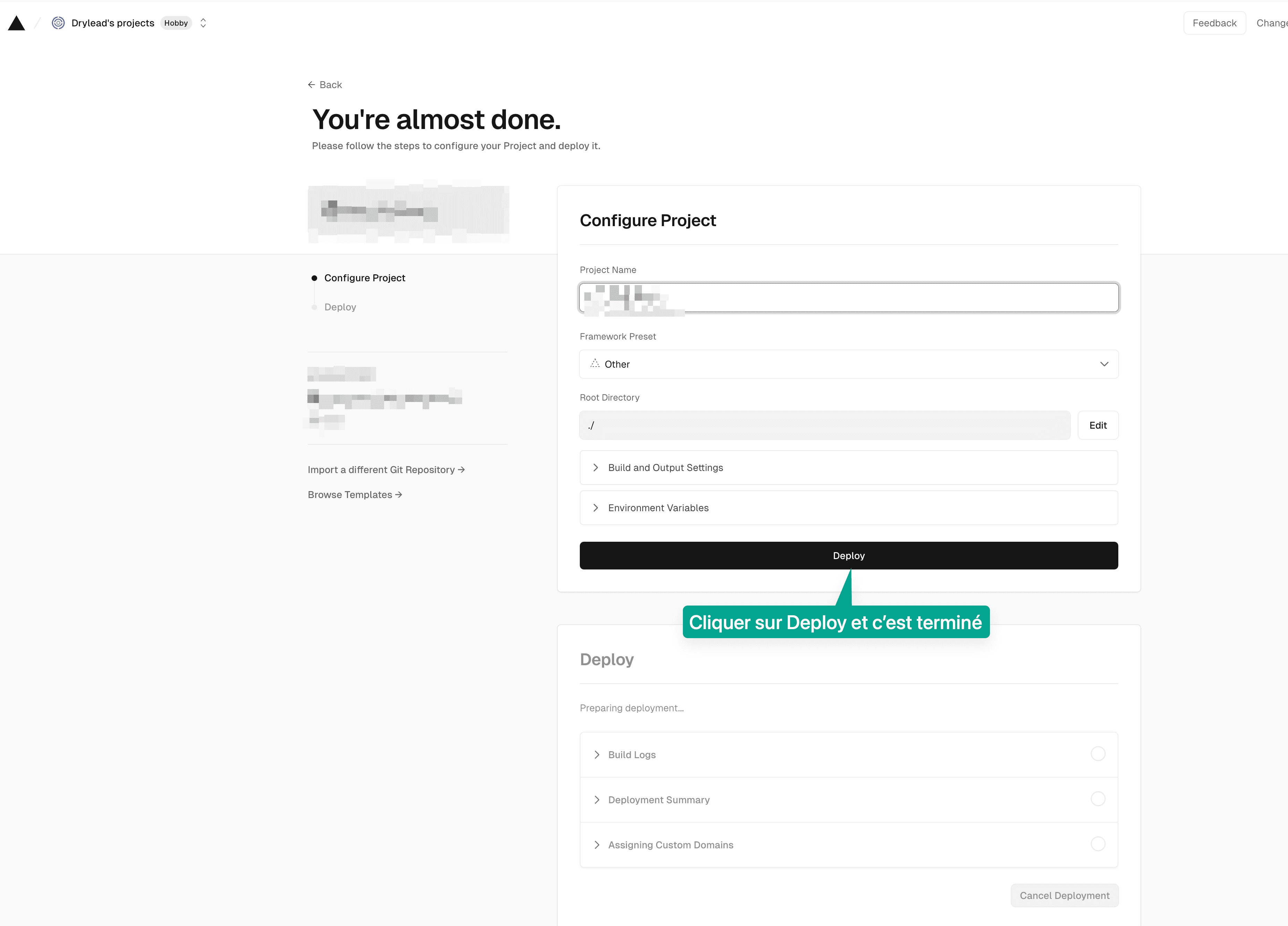The height and width of the screenshot is (926, 1288).
Task: Go Back using the back link
Action: (x=325, y=85)
